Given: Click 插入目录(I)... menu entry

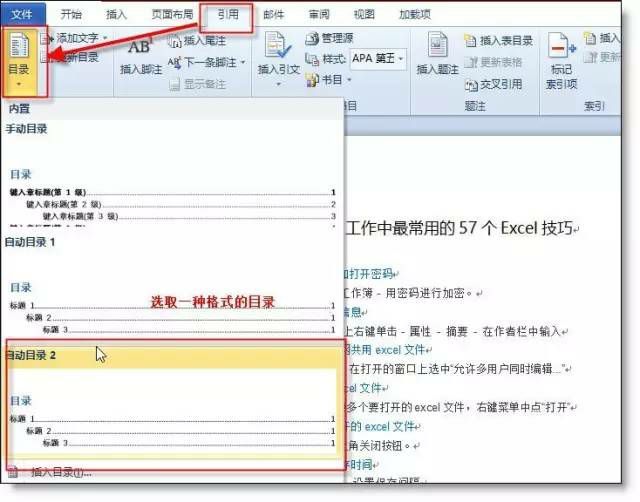Looking at the screenshot, I should pos(61,472).
